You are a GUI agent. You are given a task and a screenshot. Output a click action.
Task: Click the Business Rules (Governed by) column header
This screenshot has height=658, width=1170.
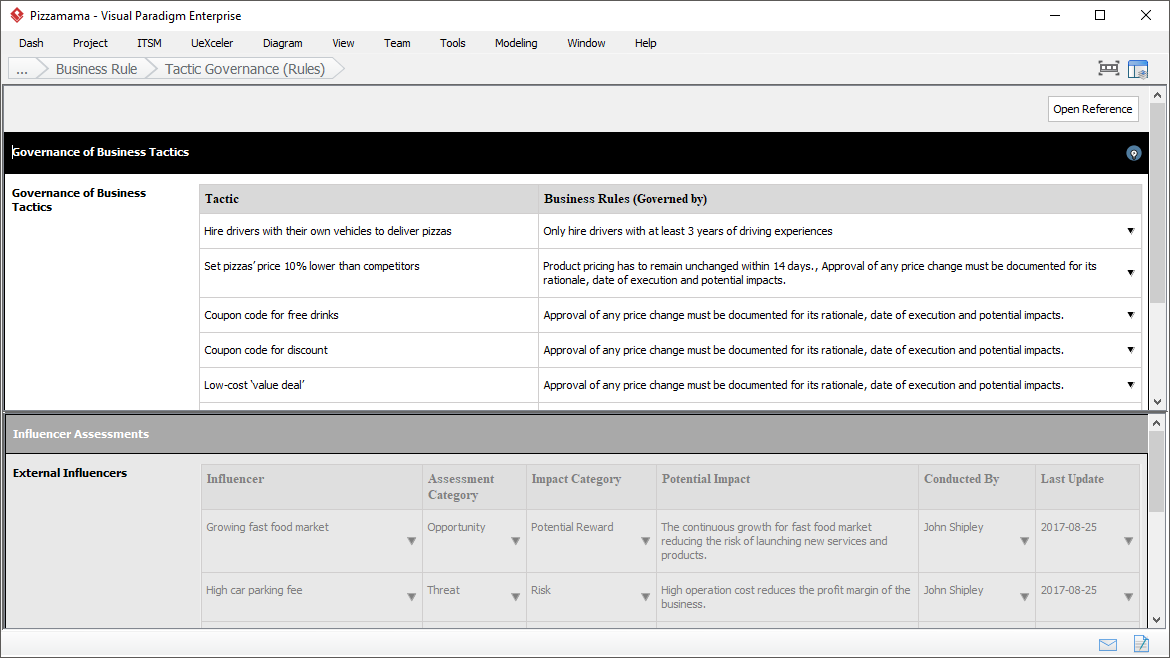[x=840, y=199]
